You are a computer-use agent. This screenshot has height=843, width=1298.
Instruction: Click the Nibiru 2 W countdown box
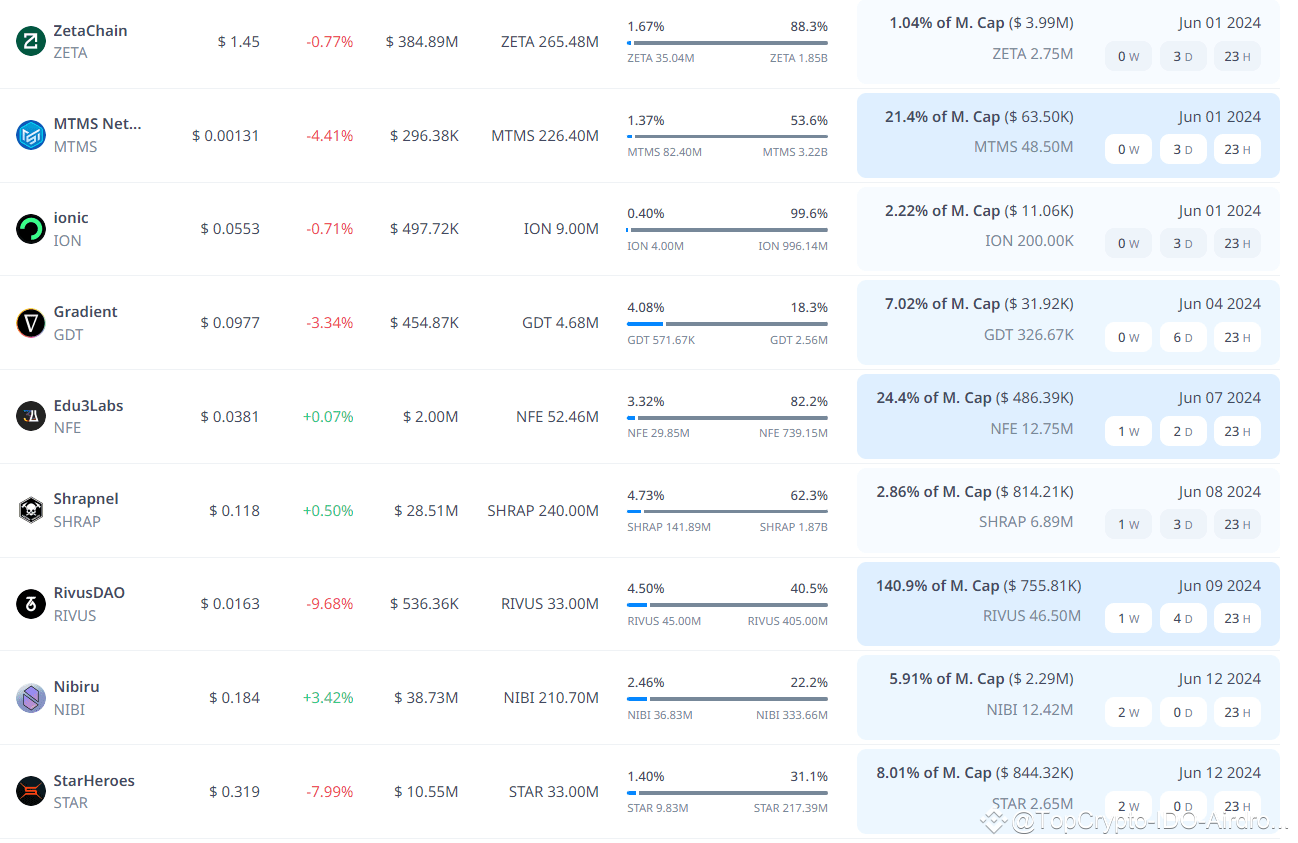click(1128, 713)
